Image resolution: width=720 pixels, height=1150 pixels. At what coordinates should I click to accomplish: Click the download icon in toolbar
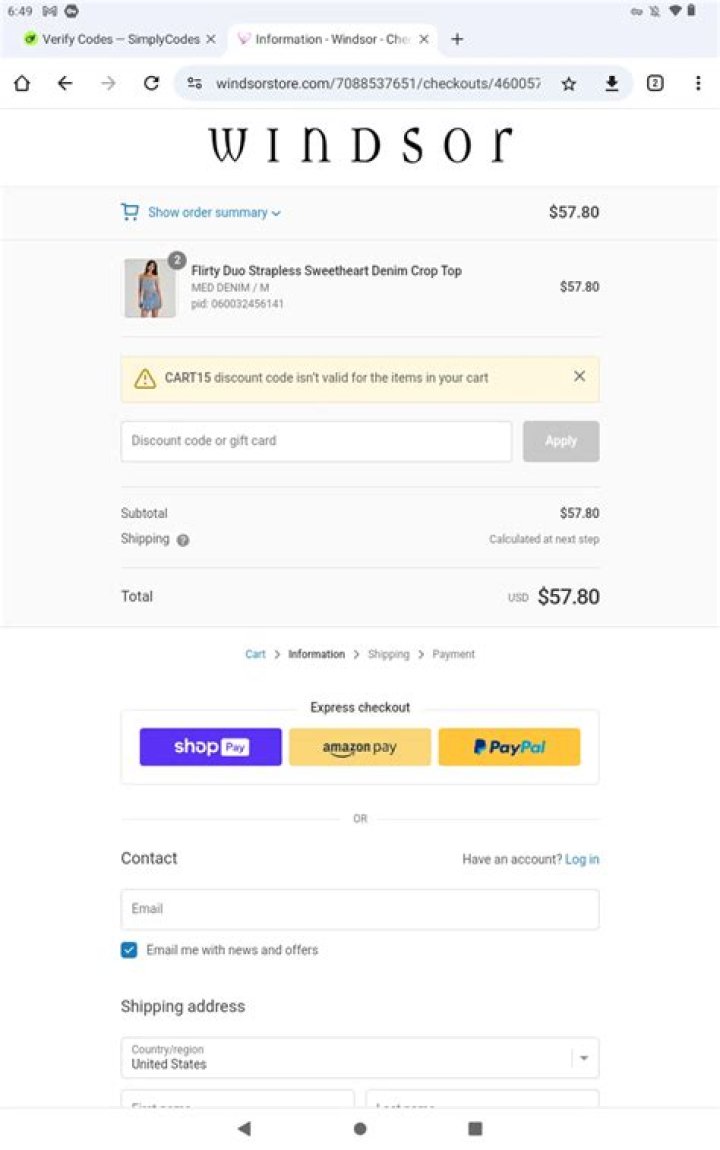coord(612,84)
